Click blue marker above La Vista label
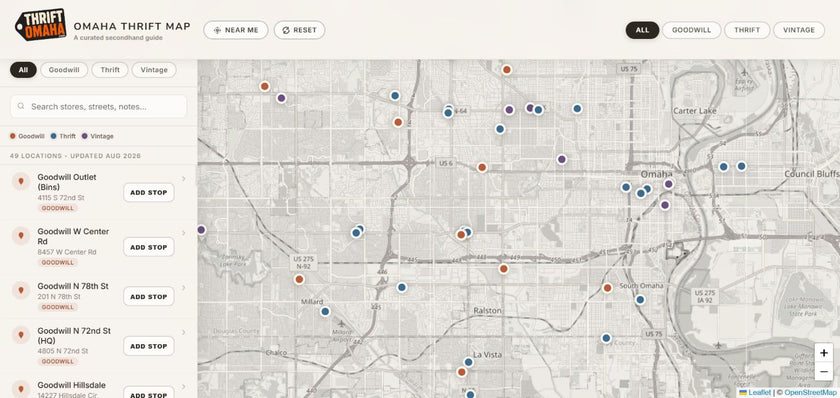The image size is (840, 398). click(468, 362)
